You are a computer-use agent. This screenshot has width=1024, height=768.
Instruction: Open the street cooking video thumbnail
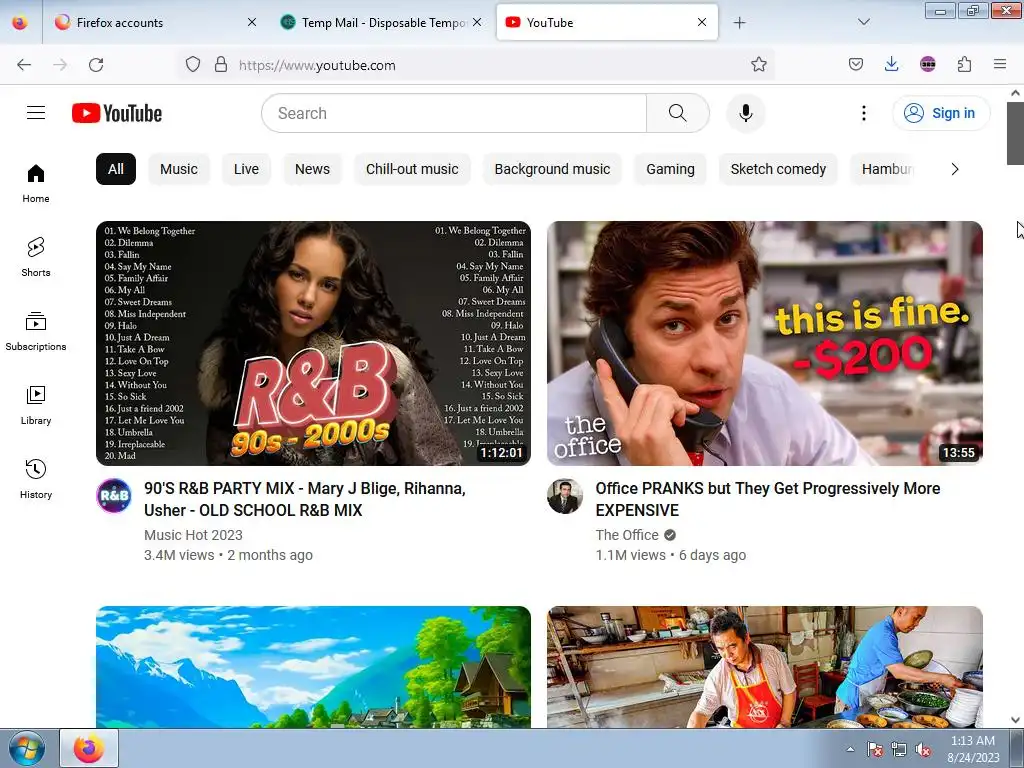(765, 667)
